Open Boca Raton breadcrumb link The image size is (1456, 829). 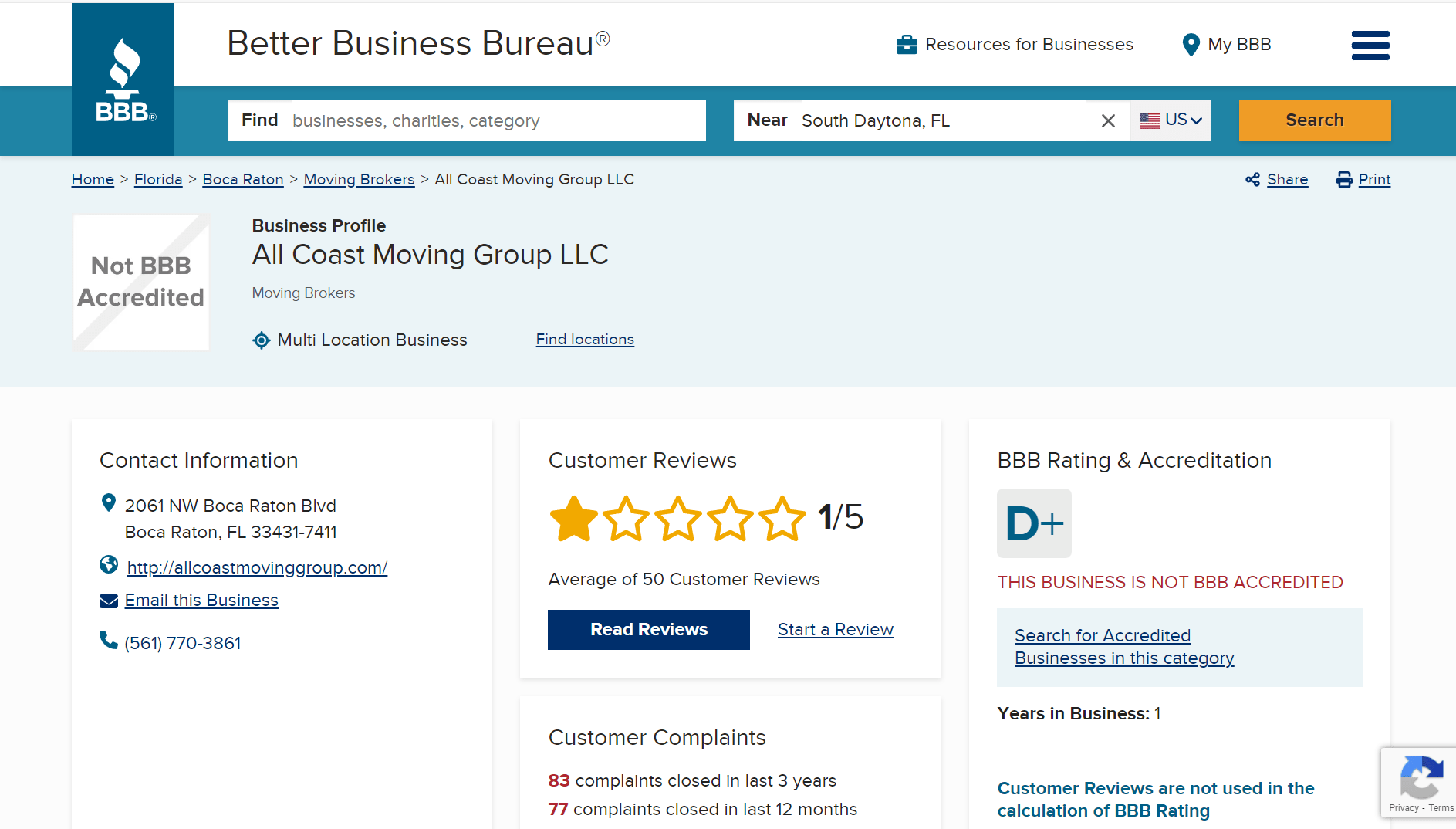pos(243,179)
